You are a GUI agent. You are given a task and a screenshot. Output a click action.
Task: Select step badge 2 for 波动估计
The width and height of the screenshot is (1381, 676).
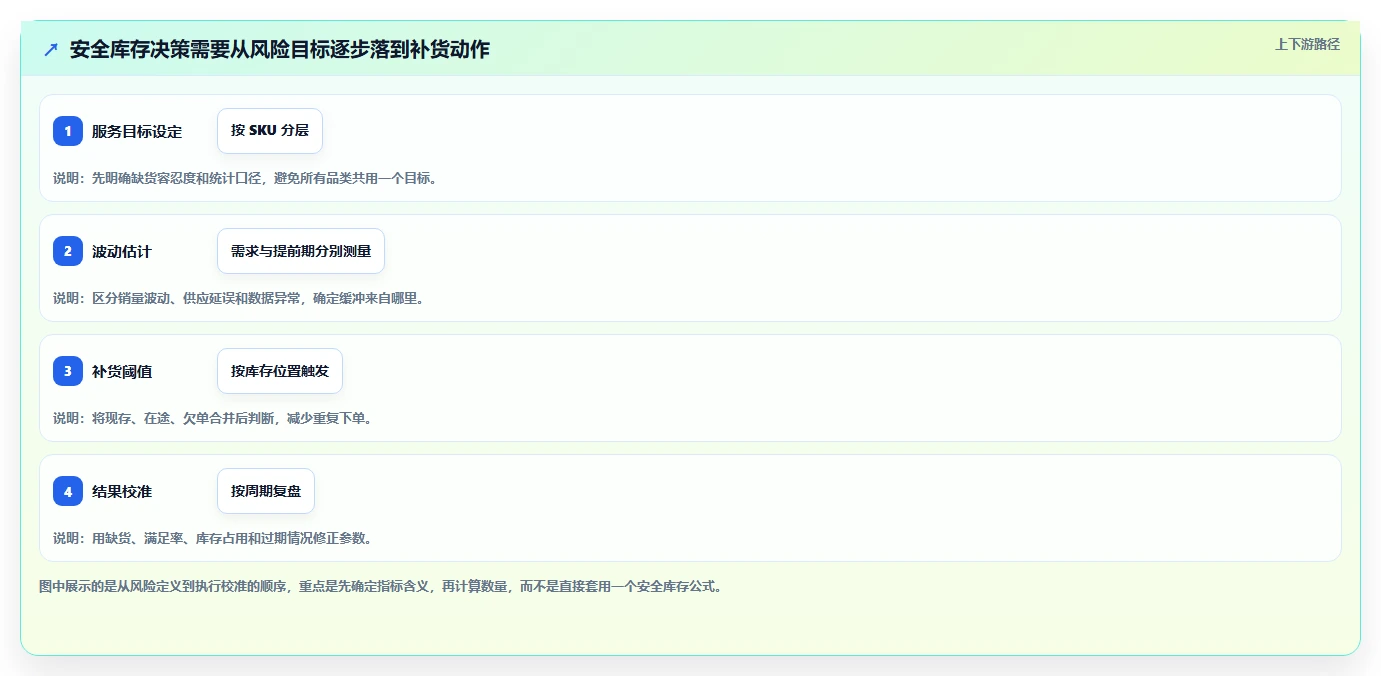click(68, 251)
